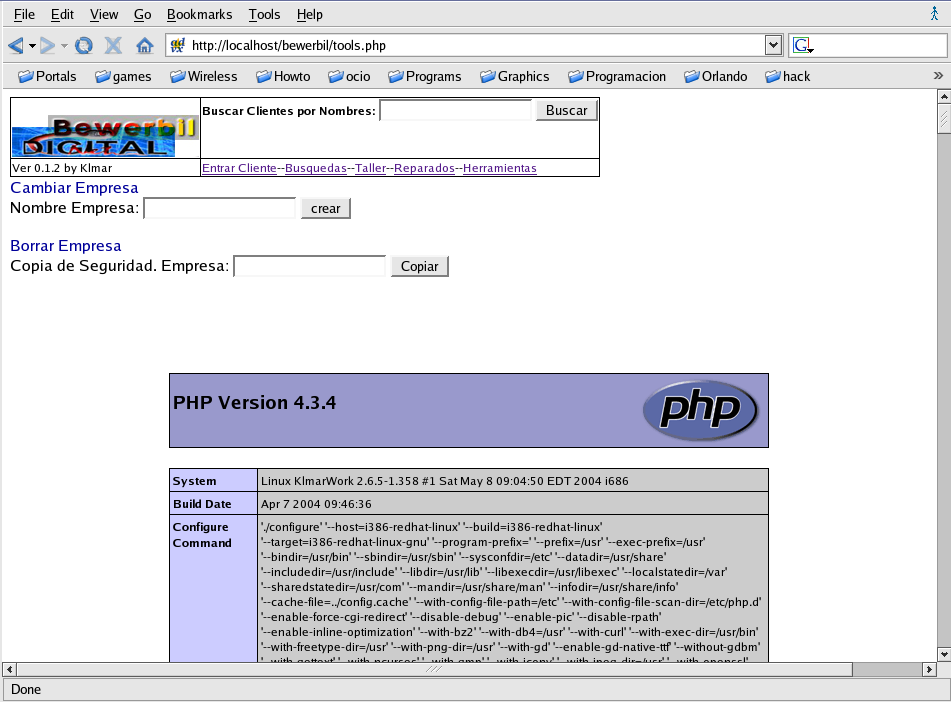Follow the Herramientas link

500,168
